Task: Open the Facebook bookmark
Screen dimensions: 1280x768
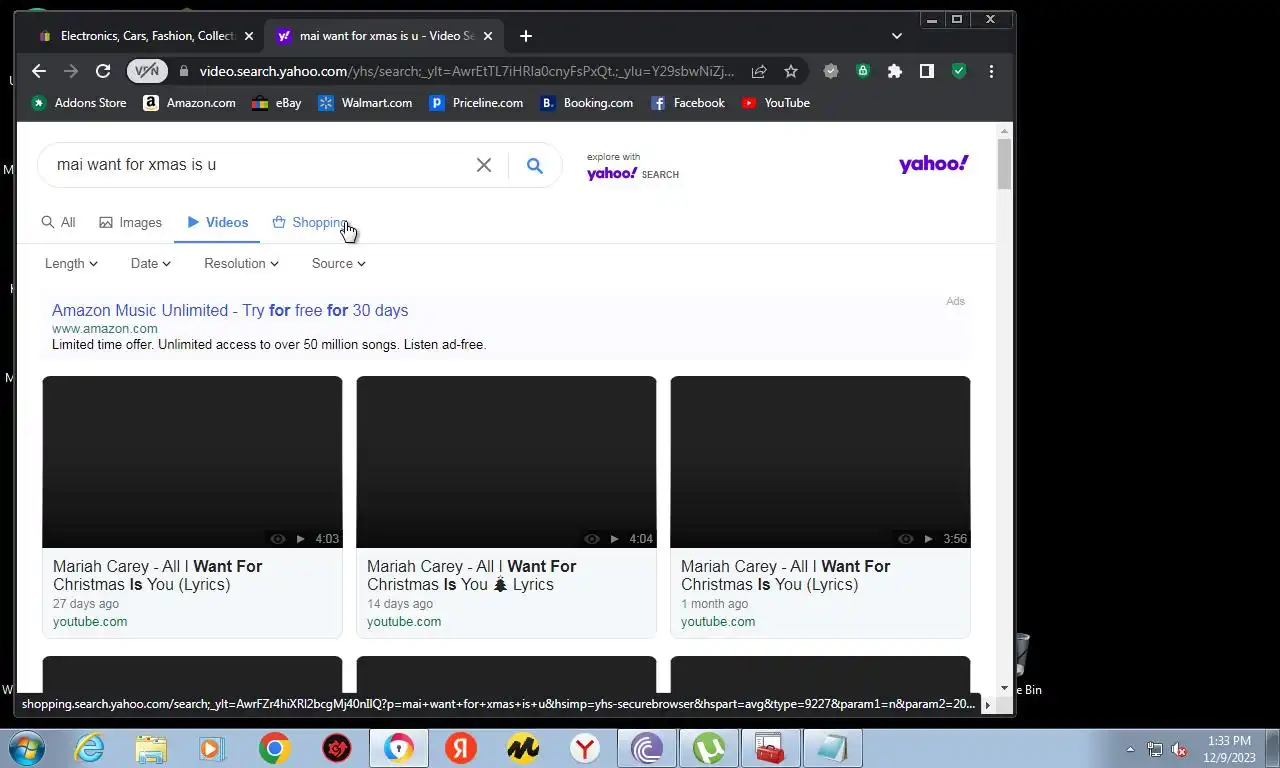Action: pos(687,103)
